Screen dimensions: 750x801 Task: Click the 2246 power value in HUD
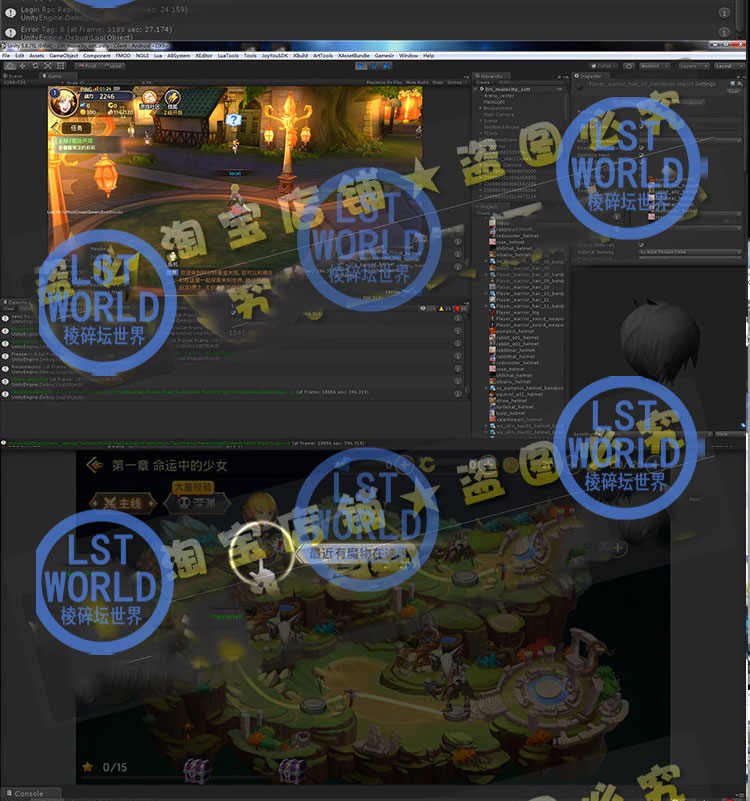pyautogui.click(x=107, y=97)
